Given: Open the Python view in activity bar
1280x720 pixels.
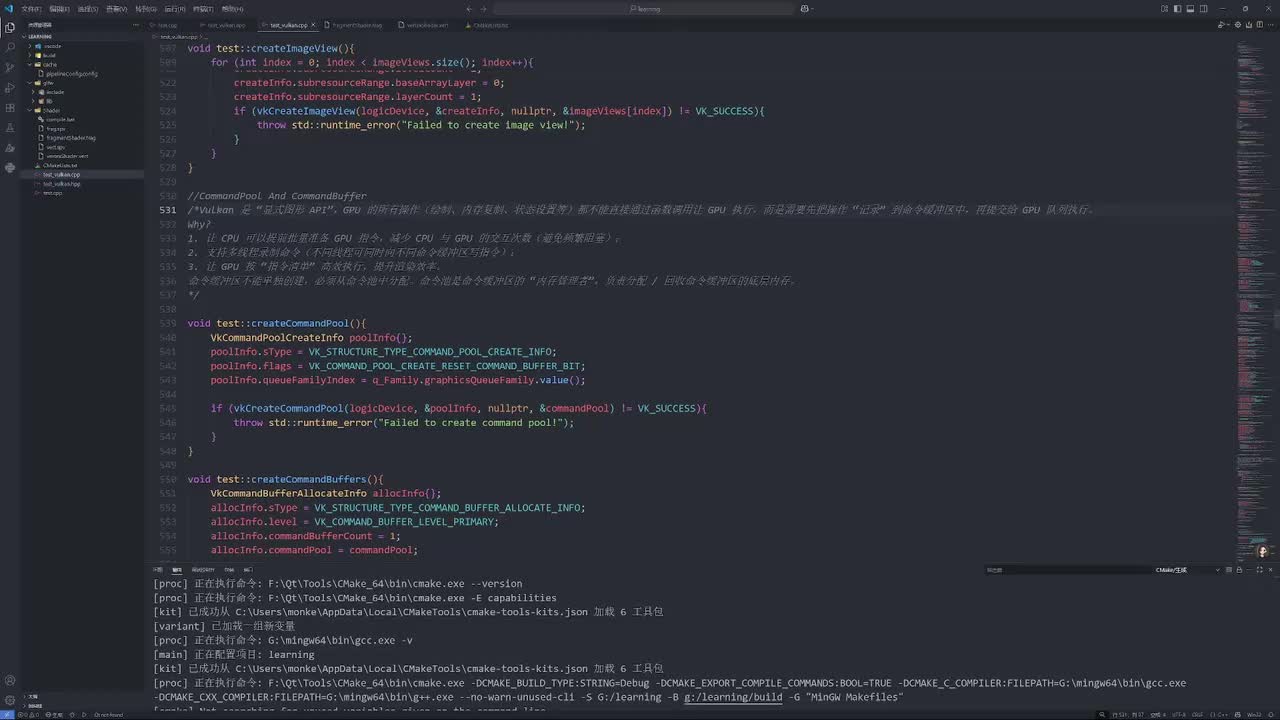Looking at the screenshot, I should point(10,168).
